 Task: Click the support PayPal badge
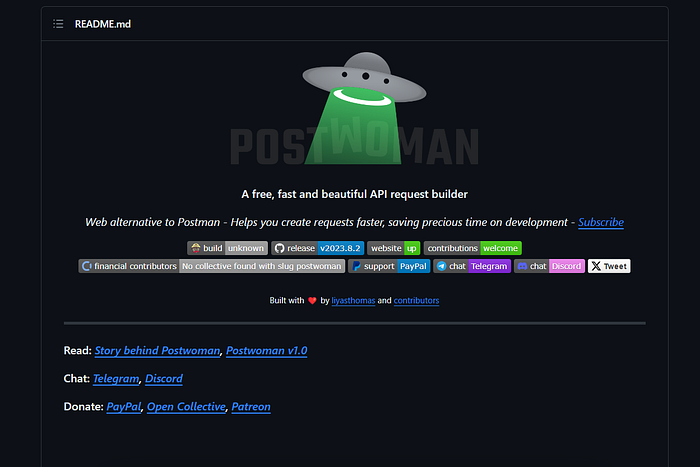pos(389,266)
